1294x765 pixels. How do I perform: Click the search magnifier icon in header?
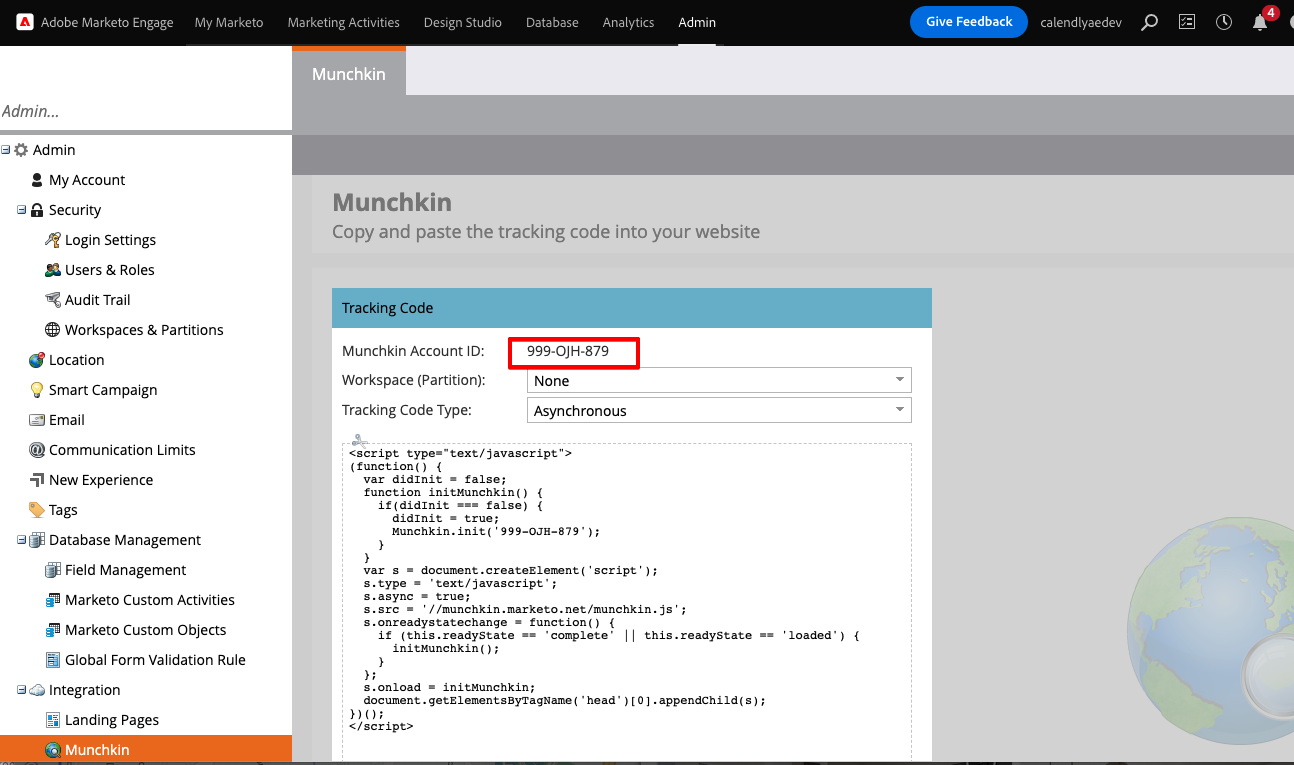tap(1150, 22)
